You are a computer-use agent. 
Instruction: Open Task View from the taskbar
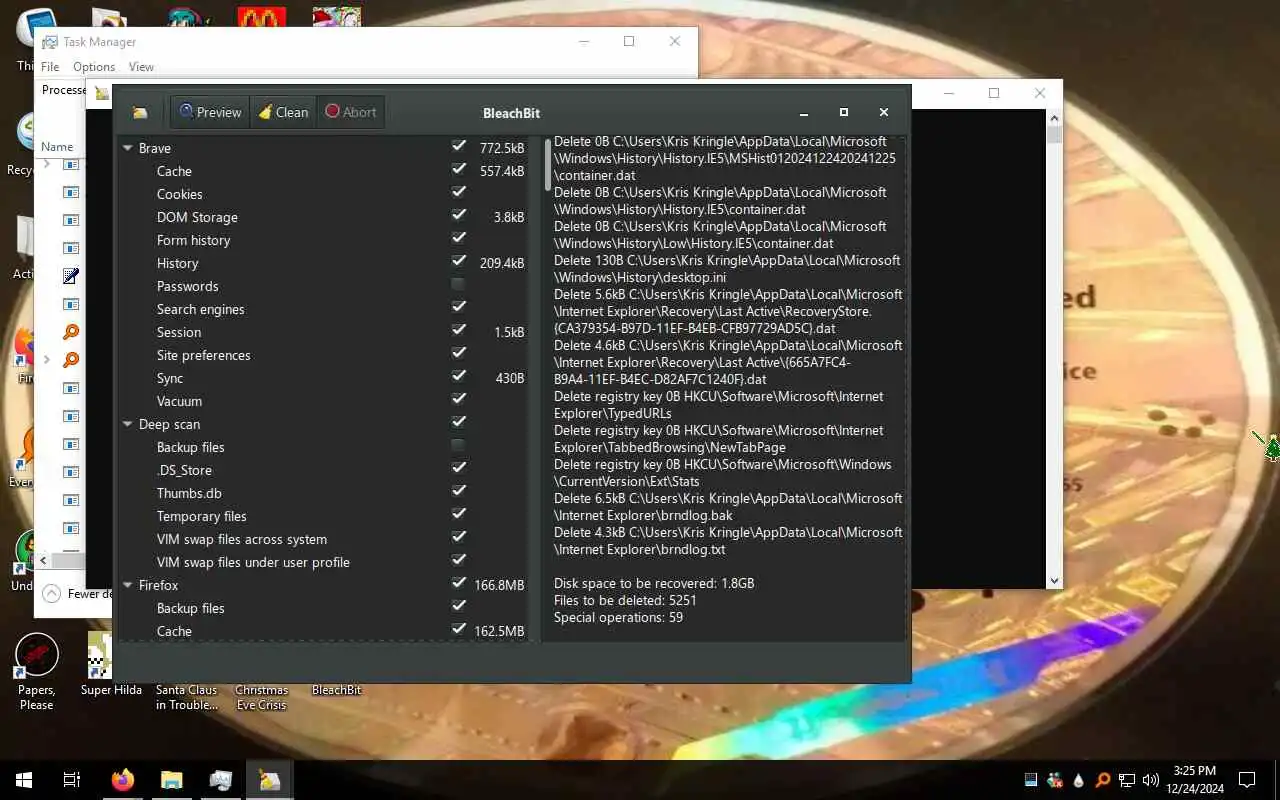(x=72, y=780)
